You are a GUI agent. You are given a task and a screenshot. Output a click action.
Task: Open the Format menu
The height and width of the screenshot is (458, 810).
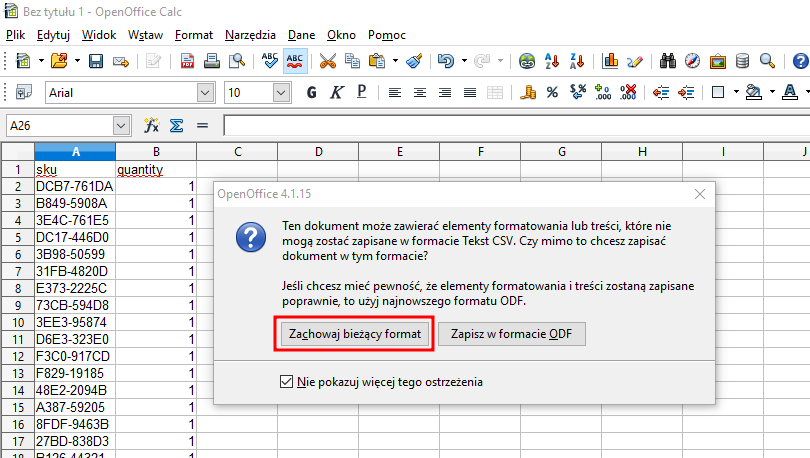[x=194, y=34]
